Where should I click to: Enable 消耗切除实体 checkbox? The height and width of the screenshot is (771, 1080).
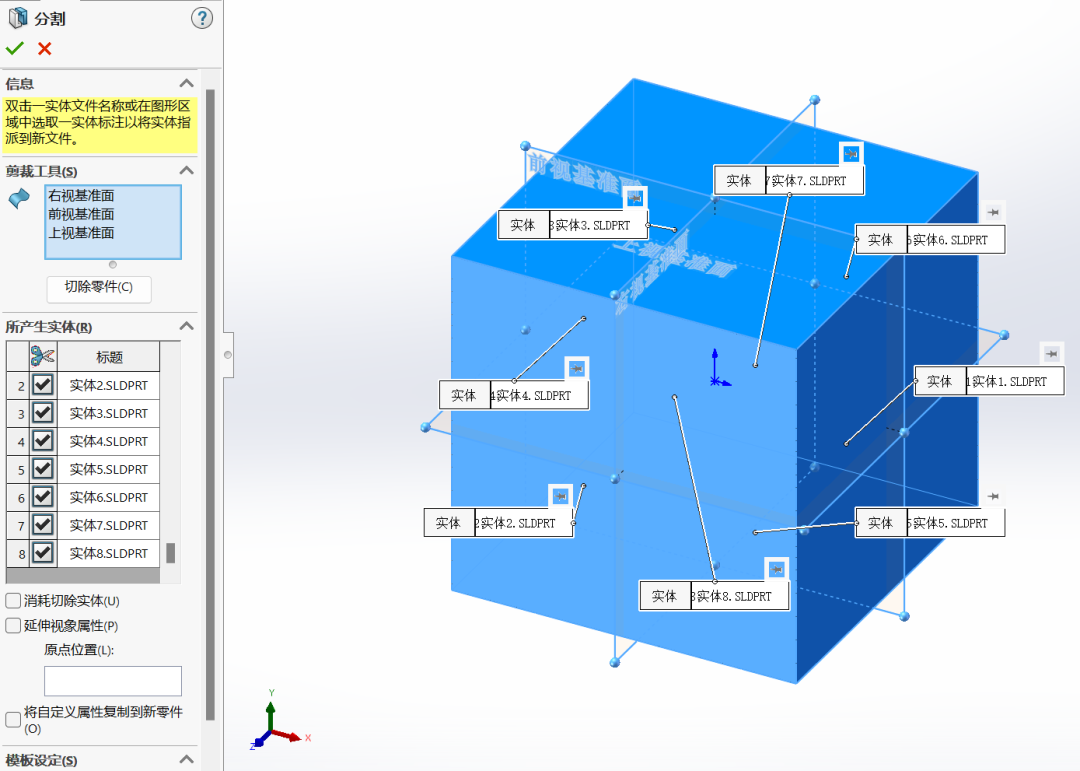click(13, 601)
